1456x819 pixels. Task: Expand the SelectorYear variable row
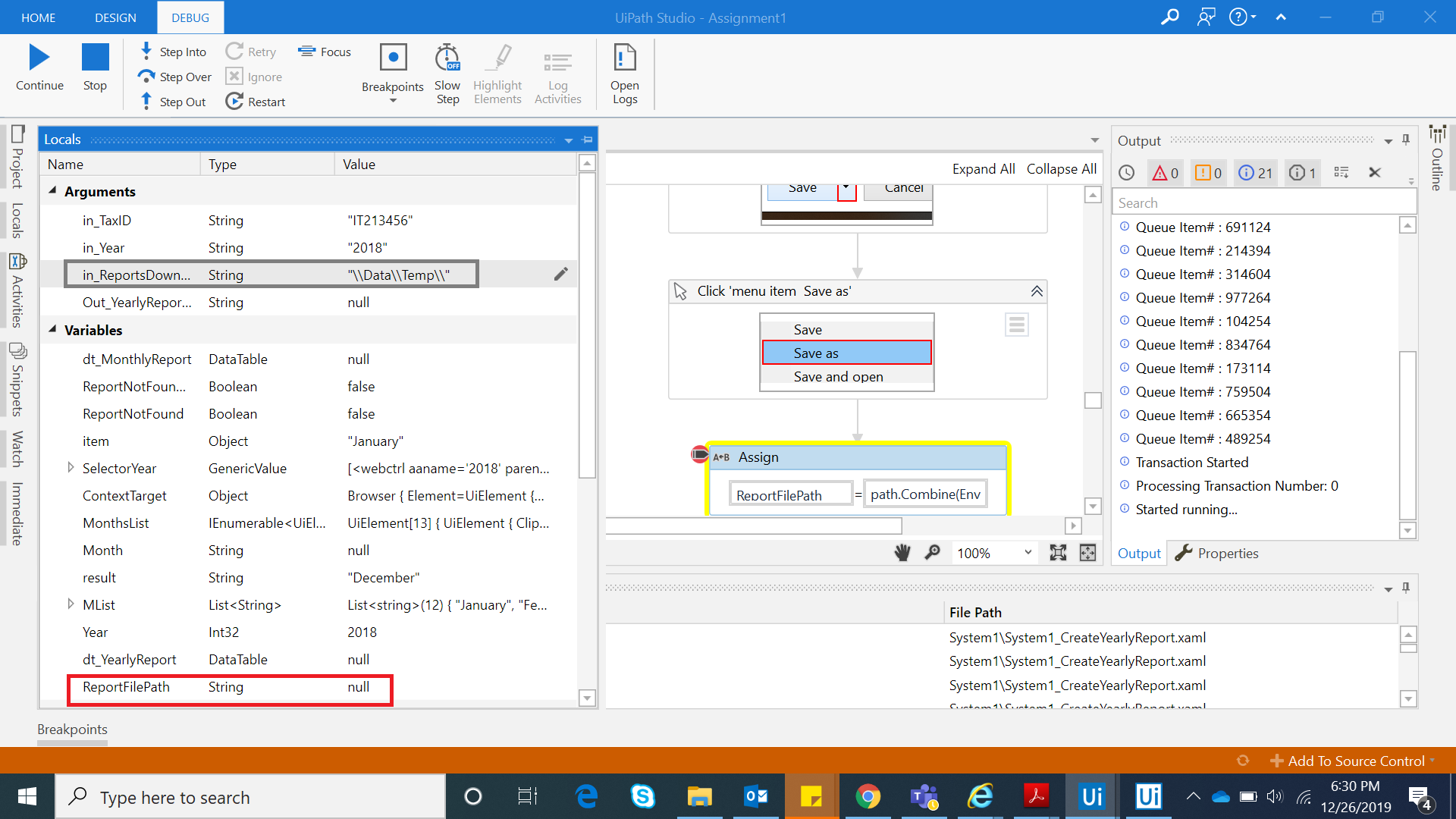71,468
